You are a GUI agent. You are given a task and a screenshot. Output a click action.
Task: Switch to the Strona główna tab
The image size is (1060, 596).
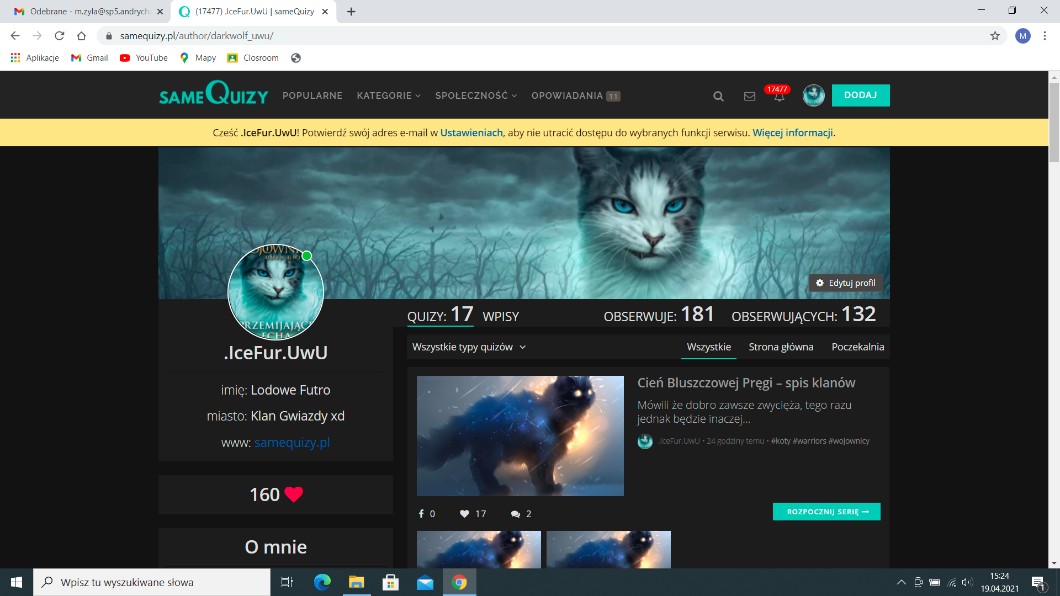(x=781, y=347)
